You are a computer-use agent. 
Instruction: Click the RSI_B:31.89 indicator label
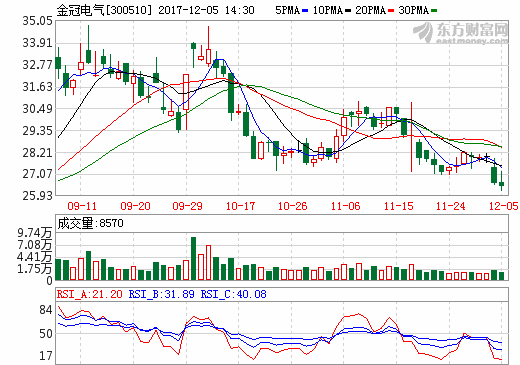[162, 294]
